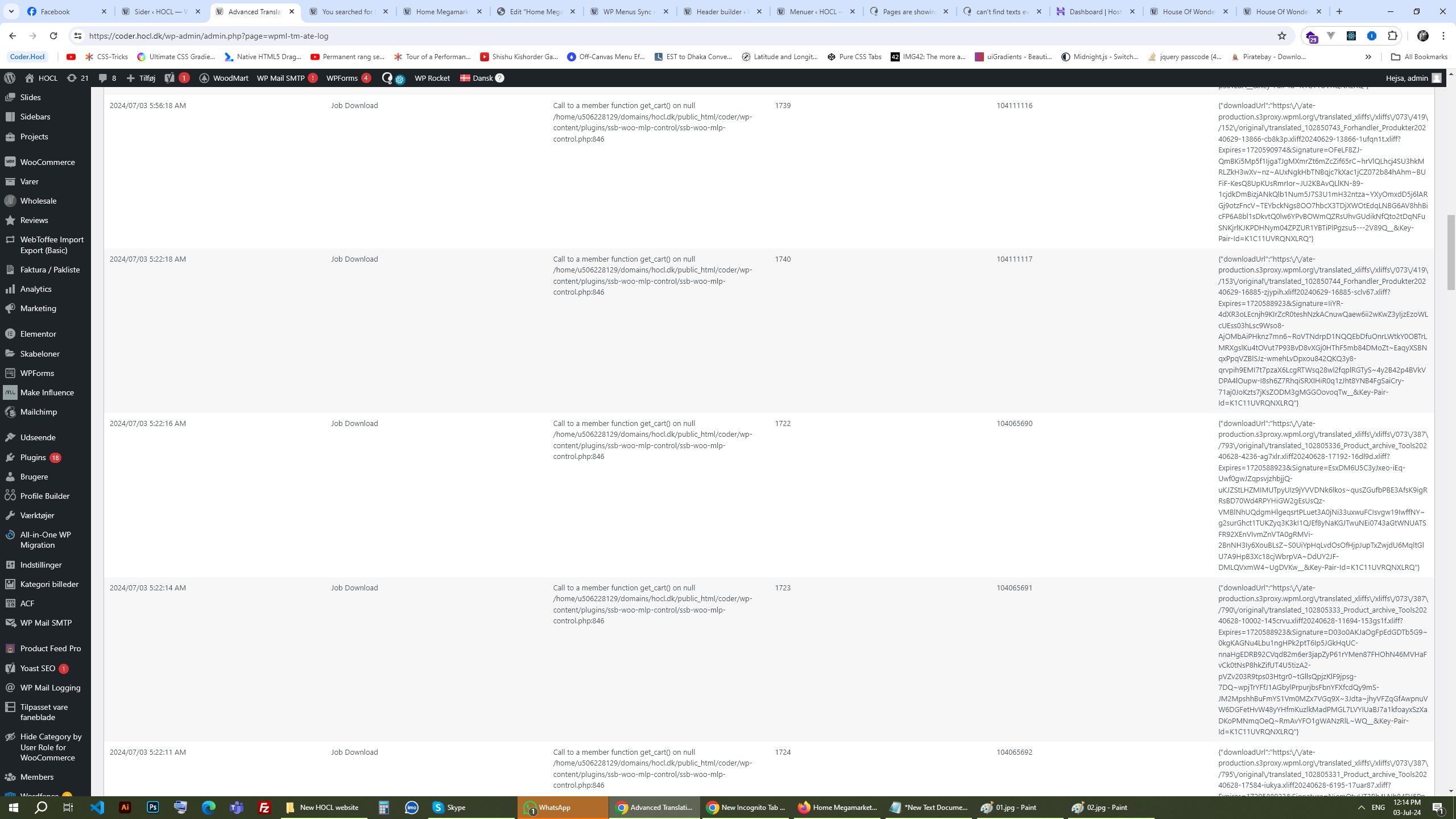Click the browser address bar URL
This screenshot has height=819, width=1456.
point(209,36)
